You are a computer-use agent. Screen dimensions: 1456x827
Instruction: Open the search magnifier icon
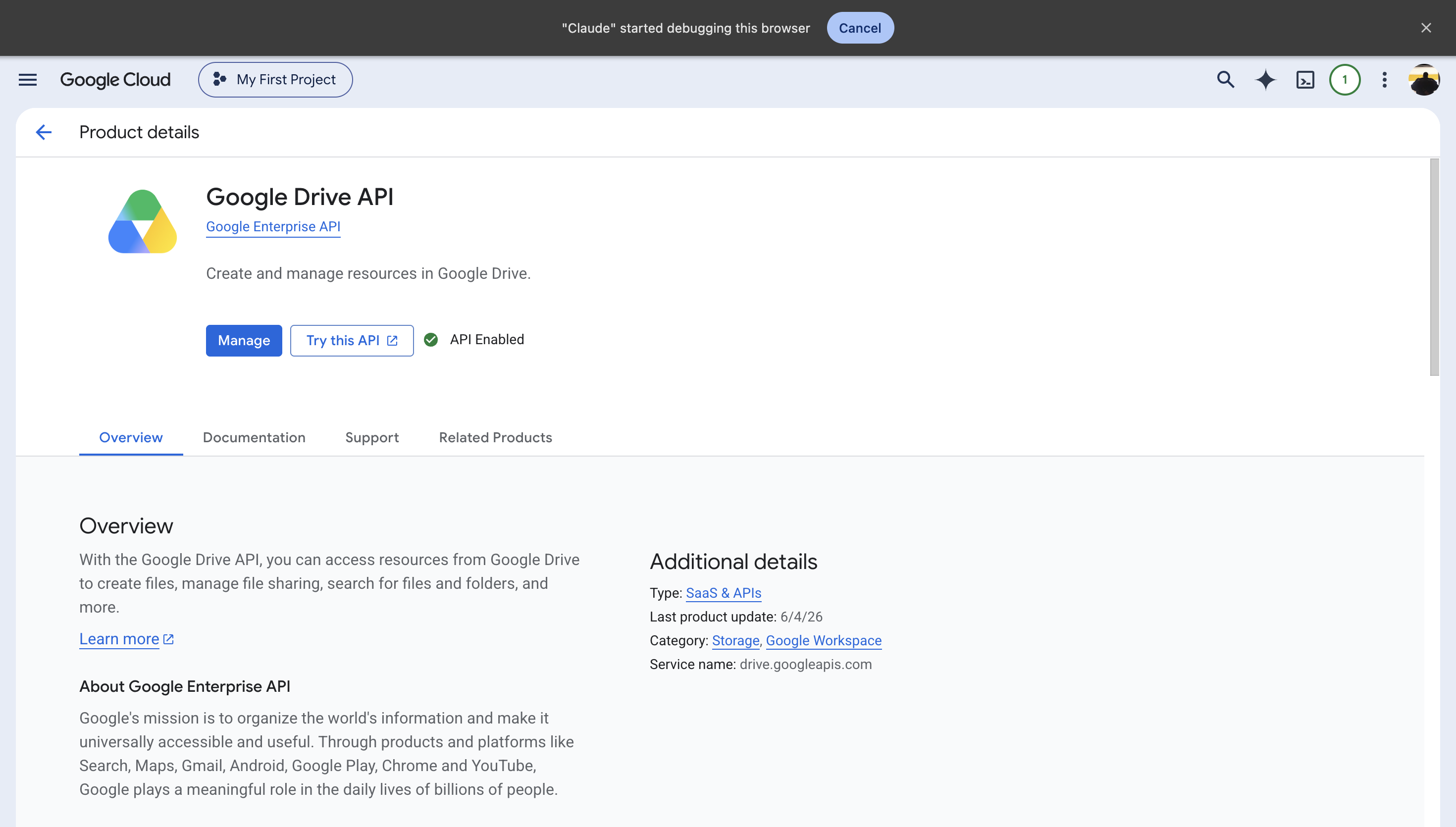point(1225,80)
